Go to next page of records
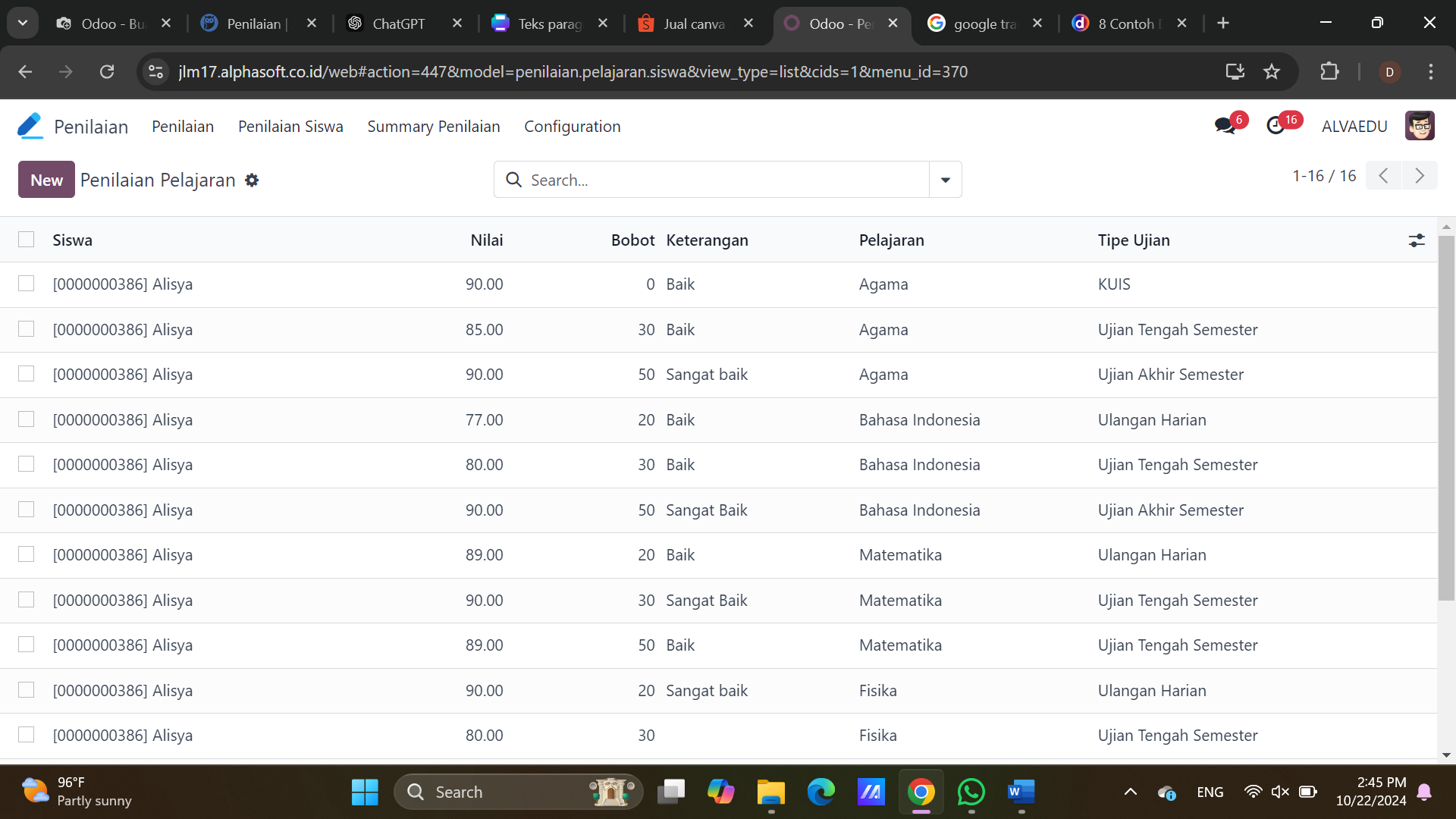The image size is (1456, 819). (1419, 176)
